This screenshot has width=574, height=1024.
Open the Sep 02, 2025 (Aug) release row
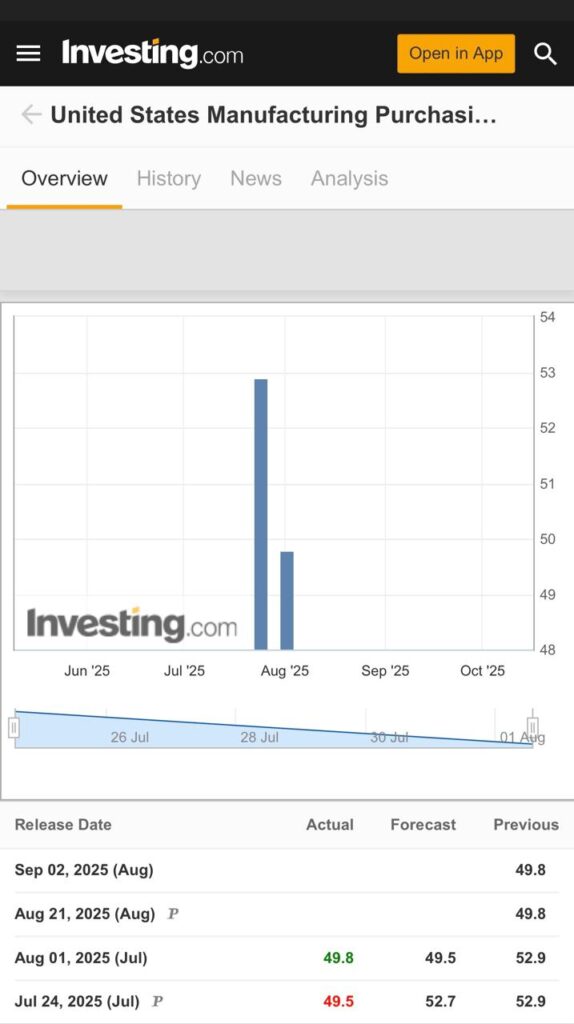tap(287, 870)
